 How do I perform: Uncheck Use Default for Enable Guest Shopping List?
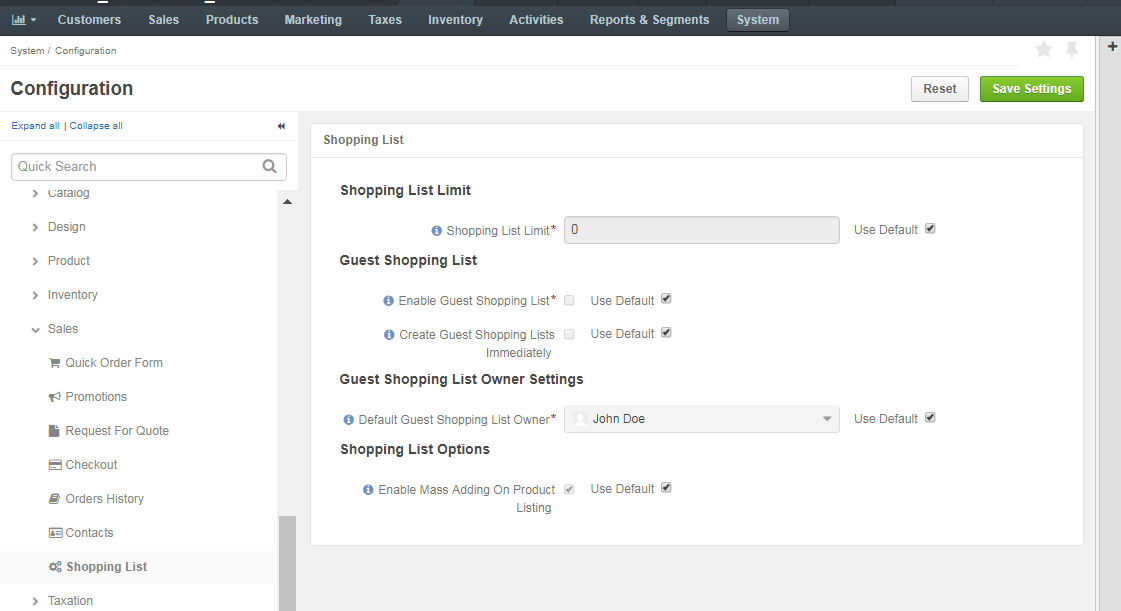[x=666, y=299]
